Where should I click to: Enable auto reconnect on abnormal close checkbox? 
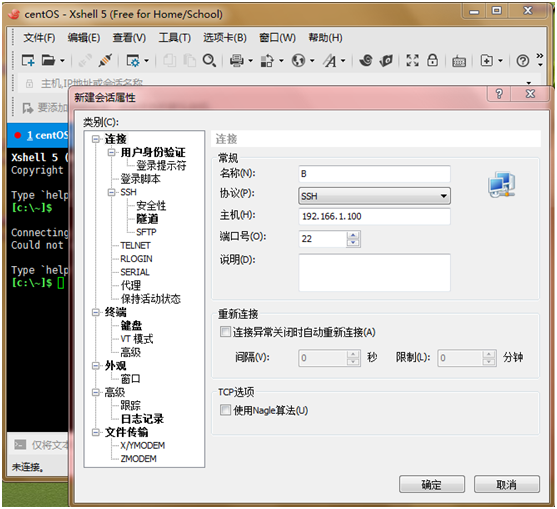225,332
